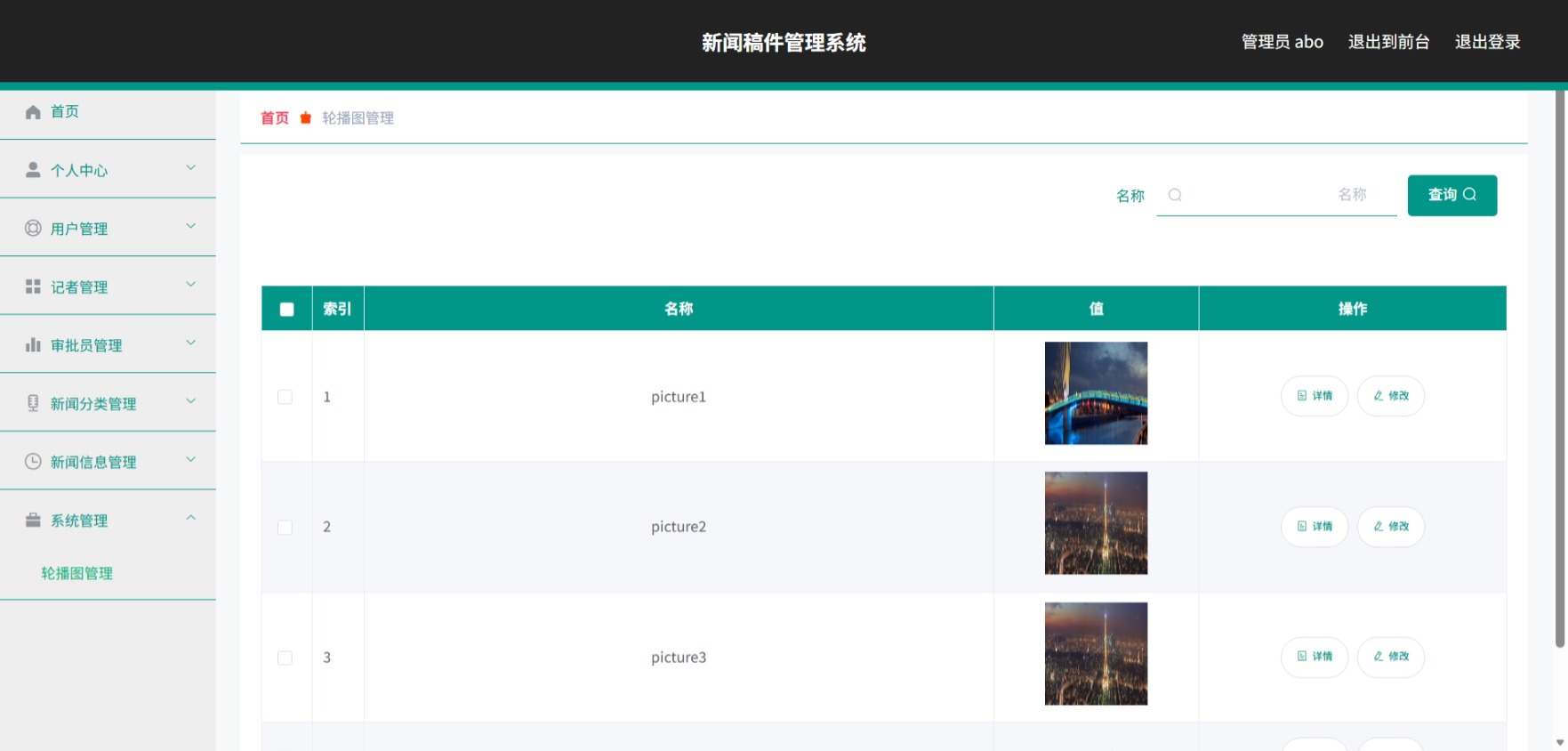Screen dimensions: 1568x751
Task: Click 管理员 abo in the header
Action: click(1283, 42)
